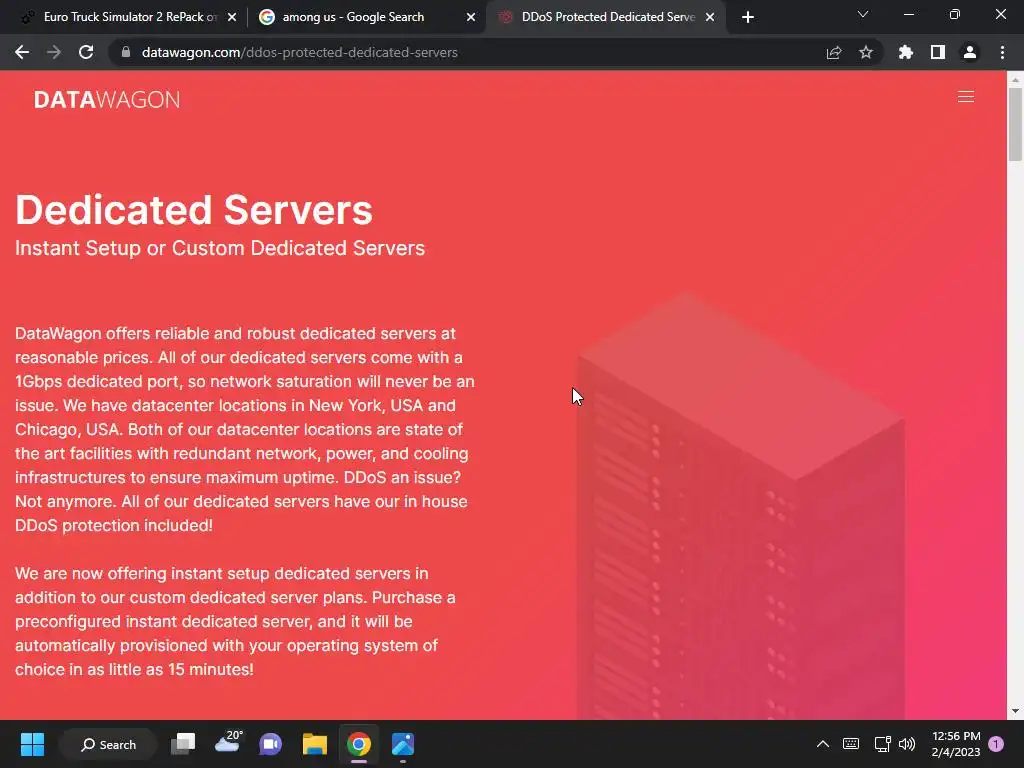Toggle the Chrome side panel
Image resolution: width=1024 pixels, height=768 pixels.
(x=938, y=52)
